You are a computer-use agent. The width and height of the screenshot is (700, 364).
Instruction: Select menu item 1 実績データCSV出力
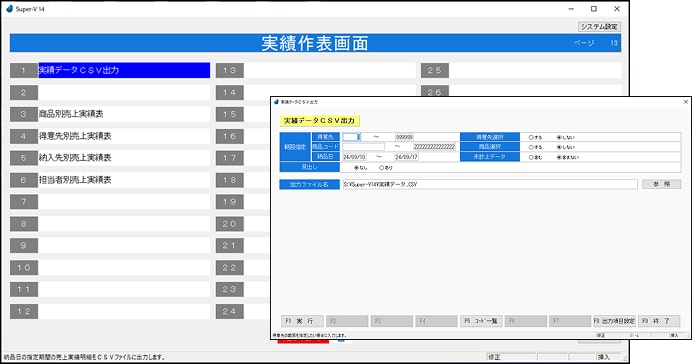124,70
